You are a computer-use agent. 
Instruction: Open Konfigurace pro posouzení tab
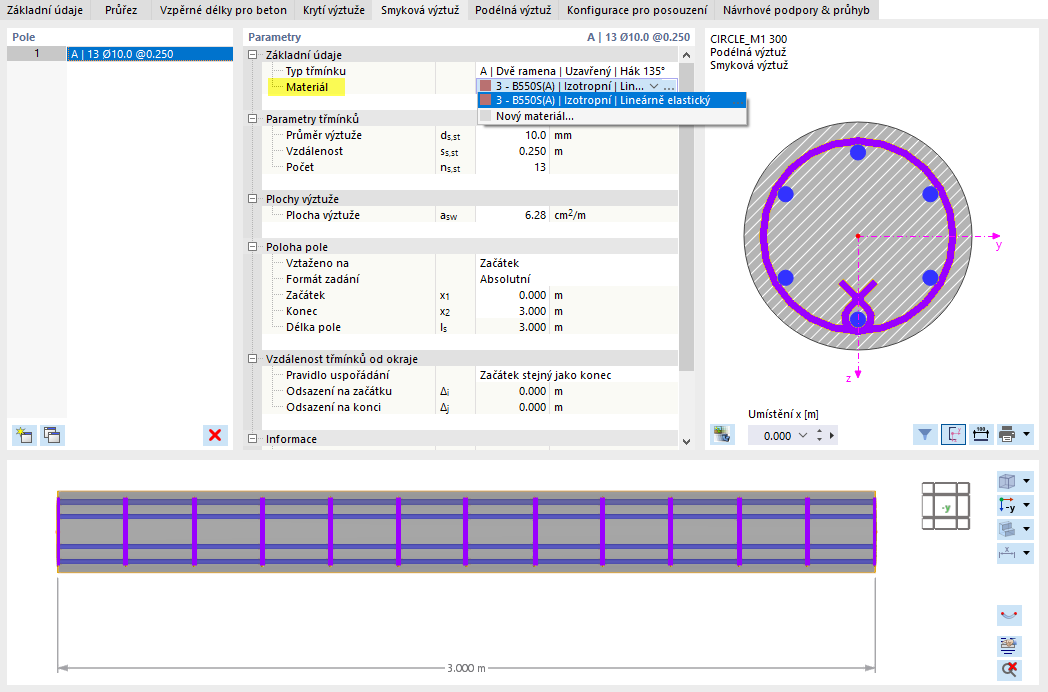[x=637, y=10]
